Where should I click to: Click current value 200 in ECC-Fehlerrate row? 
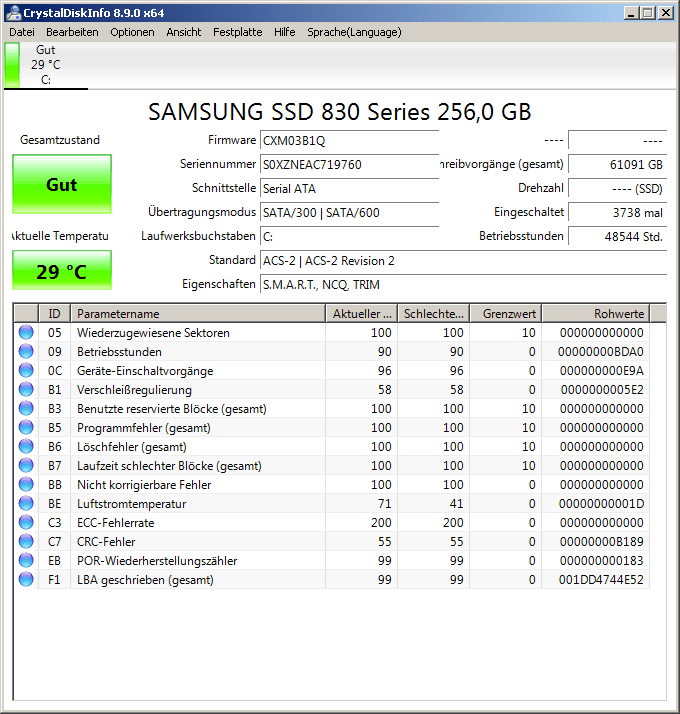click(381, 523)
